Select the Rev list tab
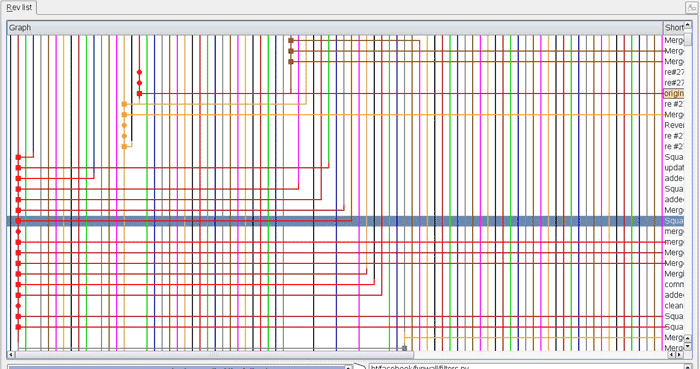Viewport: 700px width, 369px height. [19, 8]
